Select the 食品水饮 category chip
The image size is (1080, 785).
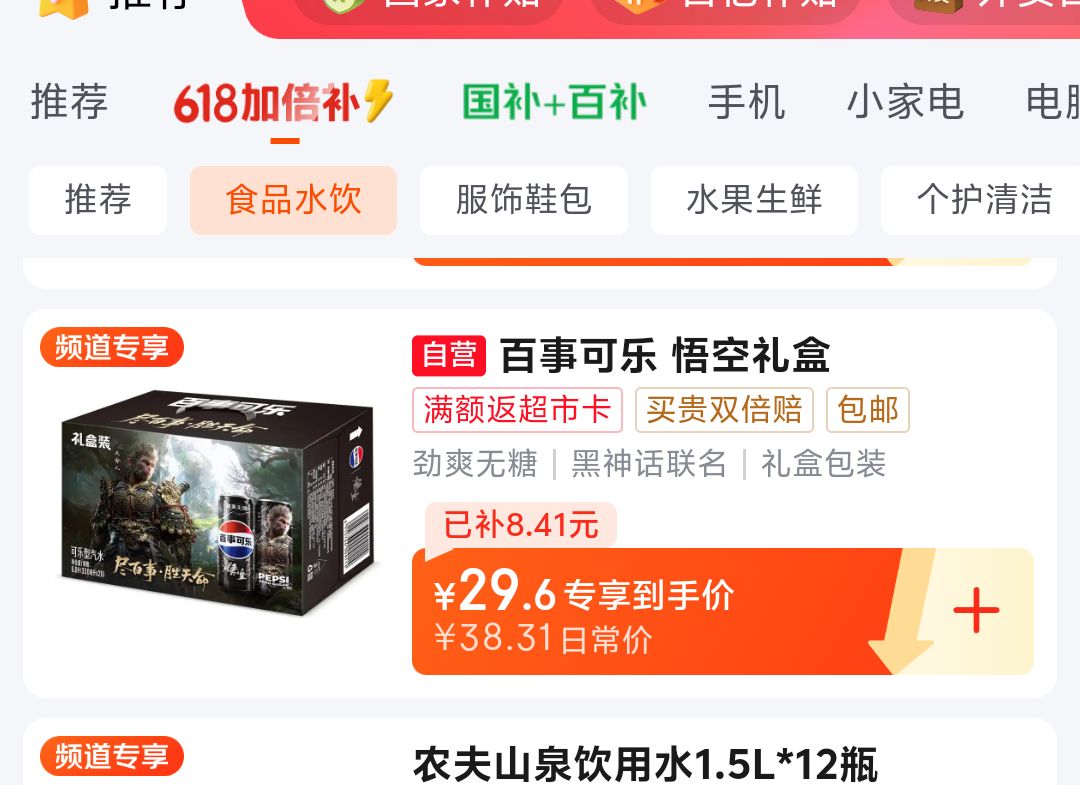293,200
